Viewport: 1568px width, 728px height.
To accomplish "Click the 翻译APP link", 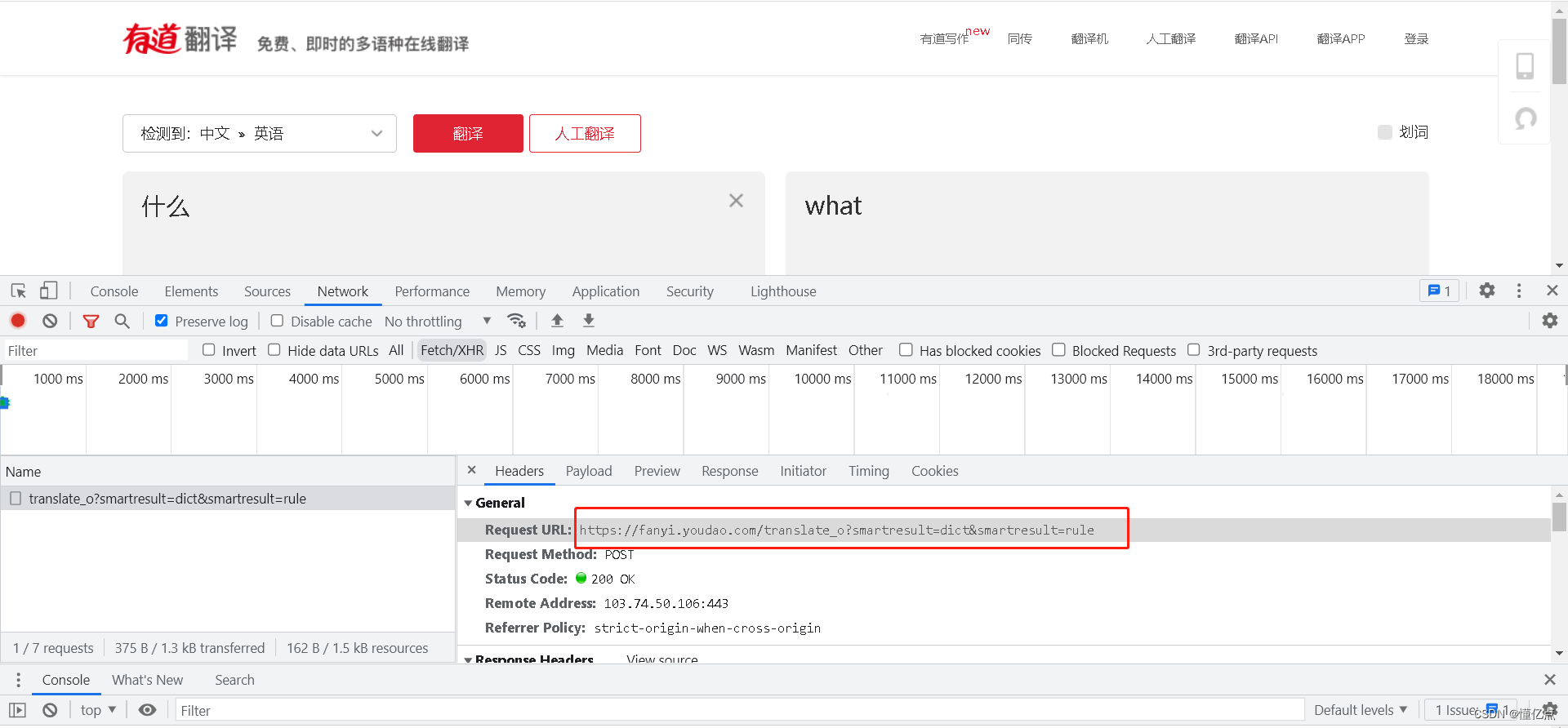I will (x=1340, y=38).
